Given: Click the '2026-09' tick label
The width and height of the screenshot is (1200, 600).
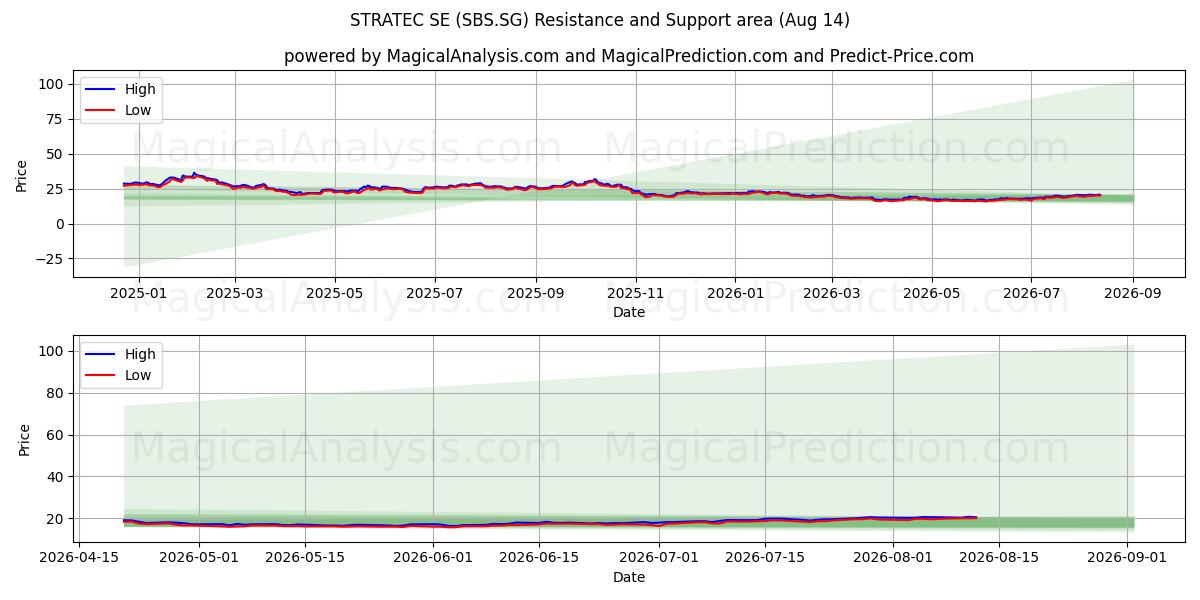Looking at the screenshot, I should 1132,293.
